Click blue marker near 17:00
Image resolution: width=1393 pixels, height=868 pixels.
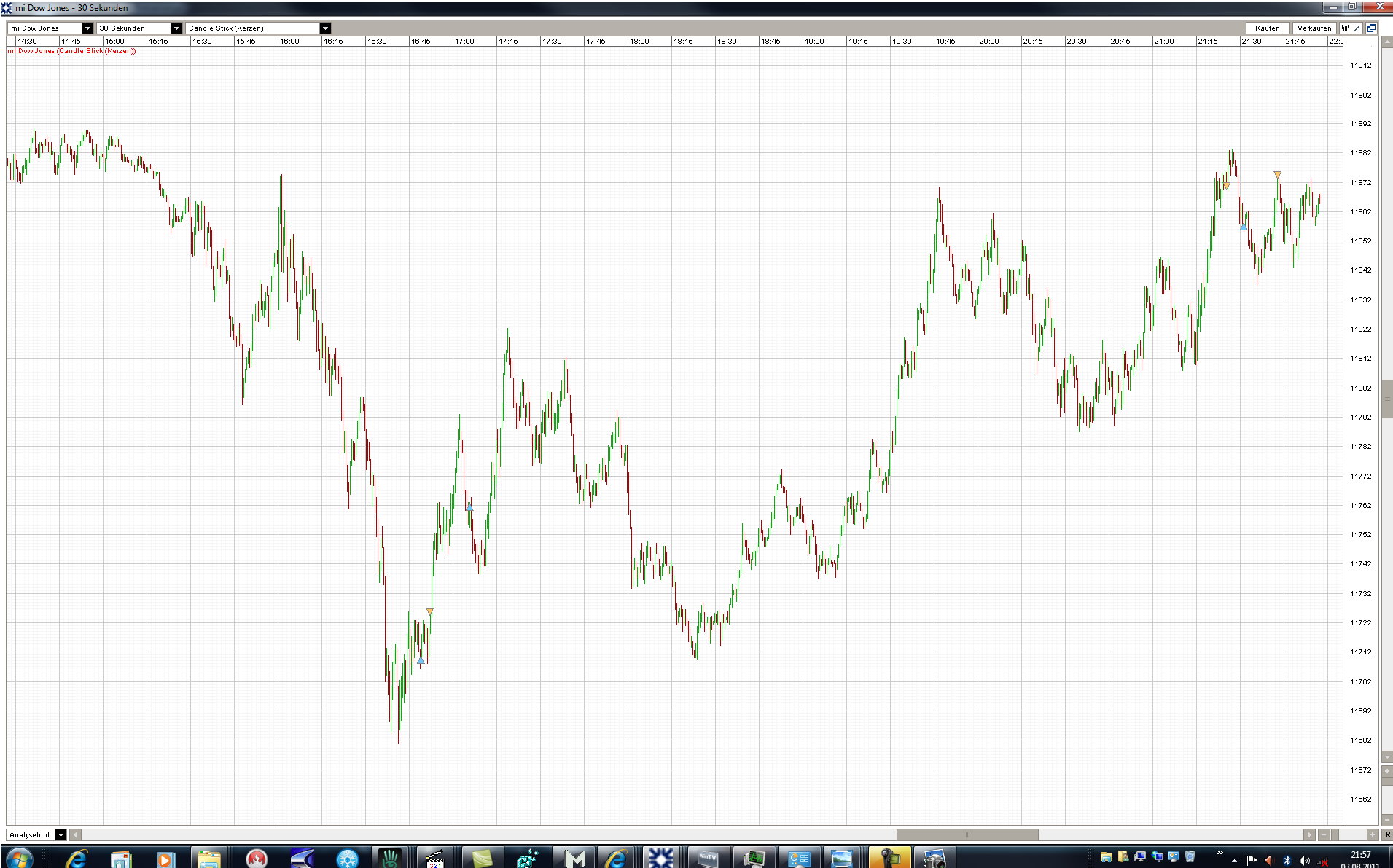469,507
